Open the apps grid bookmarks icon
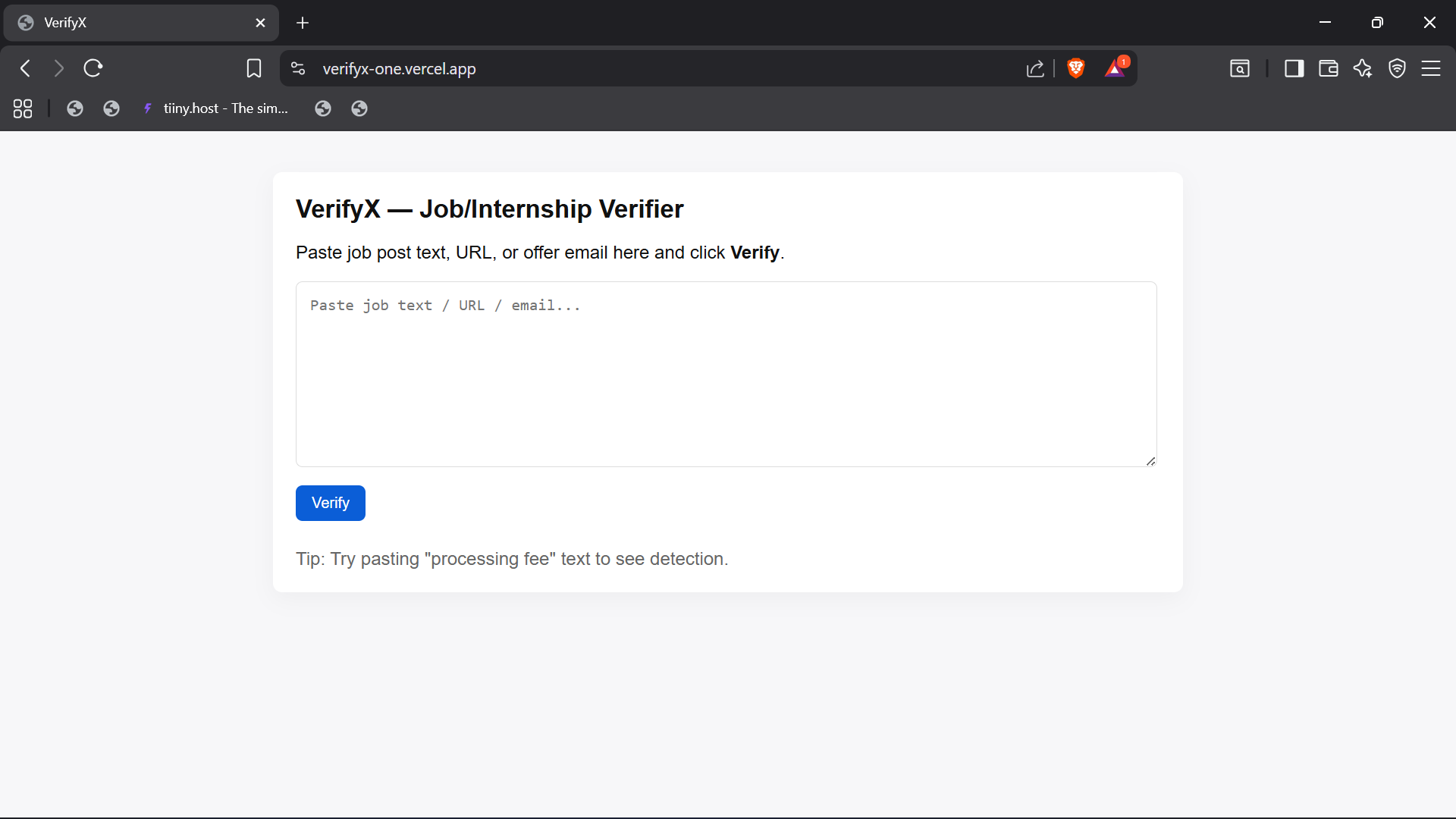This screenshot has height=819, width=1456. pyautogui.click(x=23, y=108)
